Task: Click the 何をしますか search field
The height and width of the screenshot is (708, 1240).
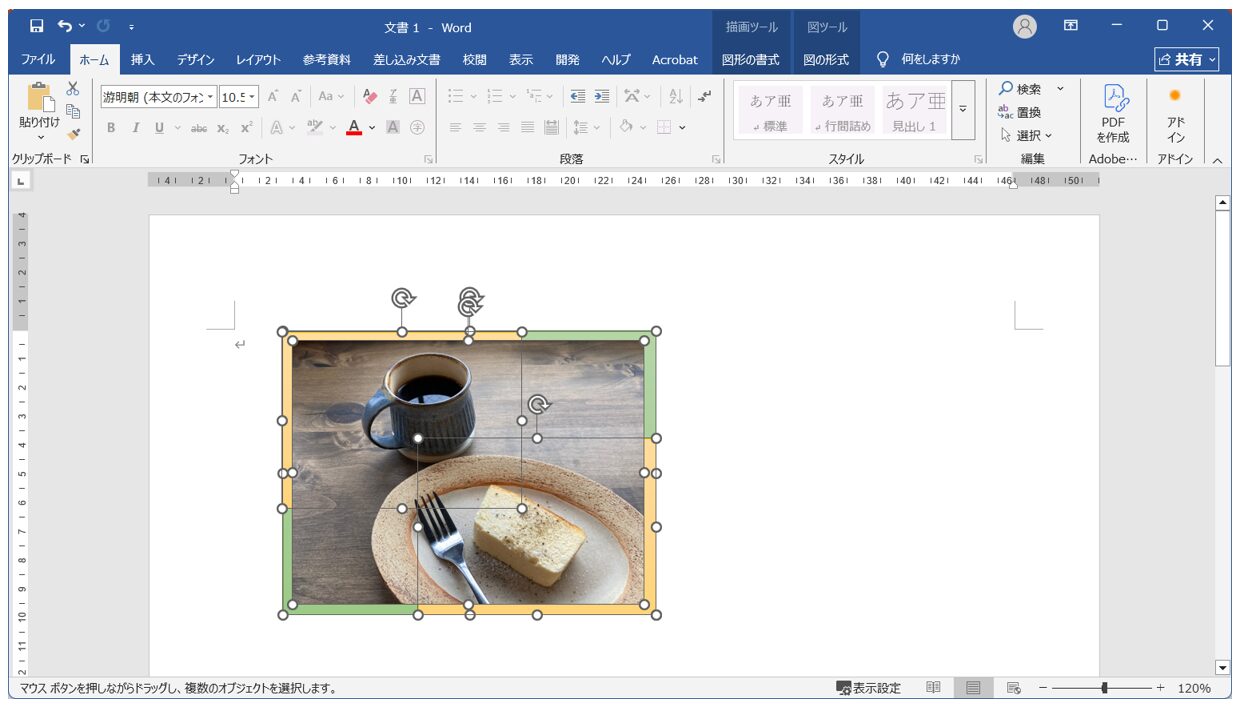Action: 919,60
